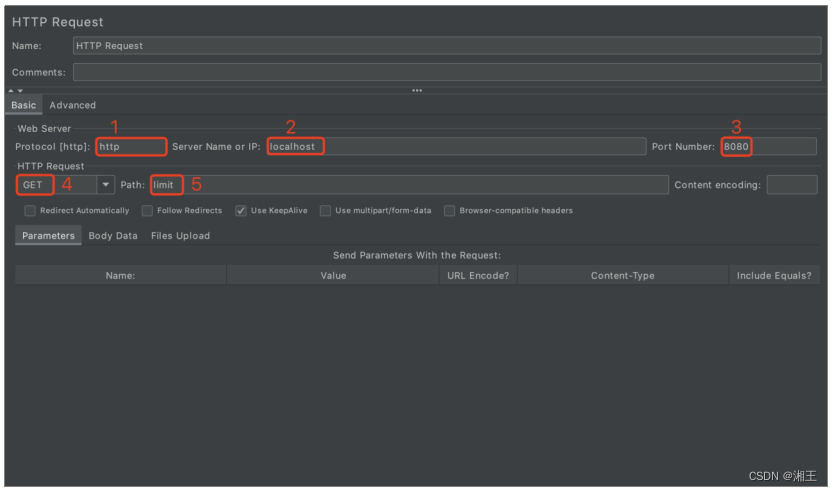
Task: Switch to the Advanced tab
Action: tap(73, 105)
